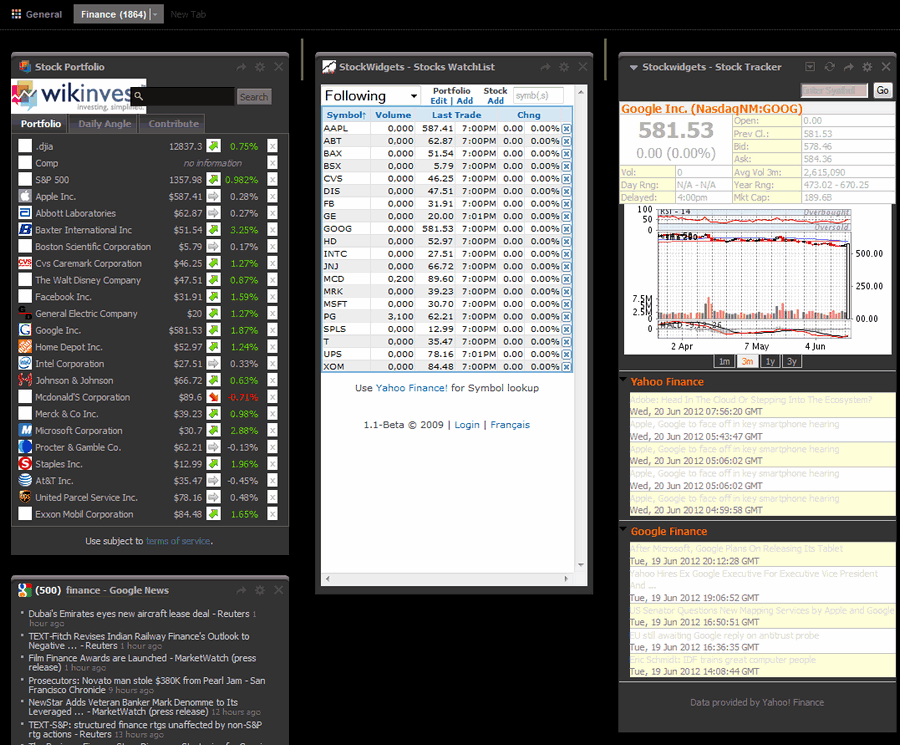Share the Stocks WatchList widget

[x=545, y=67]
